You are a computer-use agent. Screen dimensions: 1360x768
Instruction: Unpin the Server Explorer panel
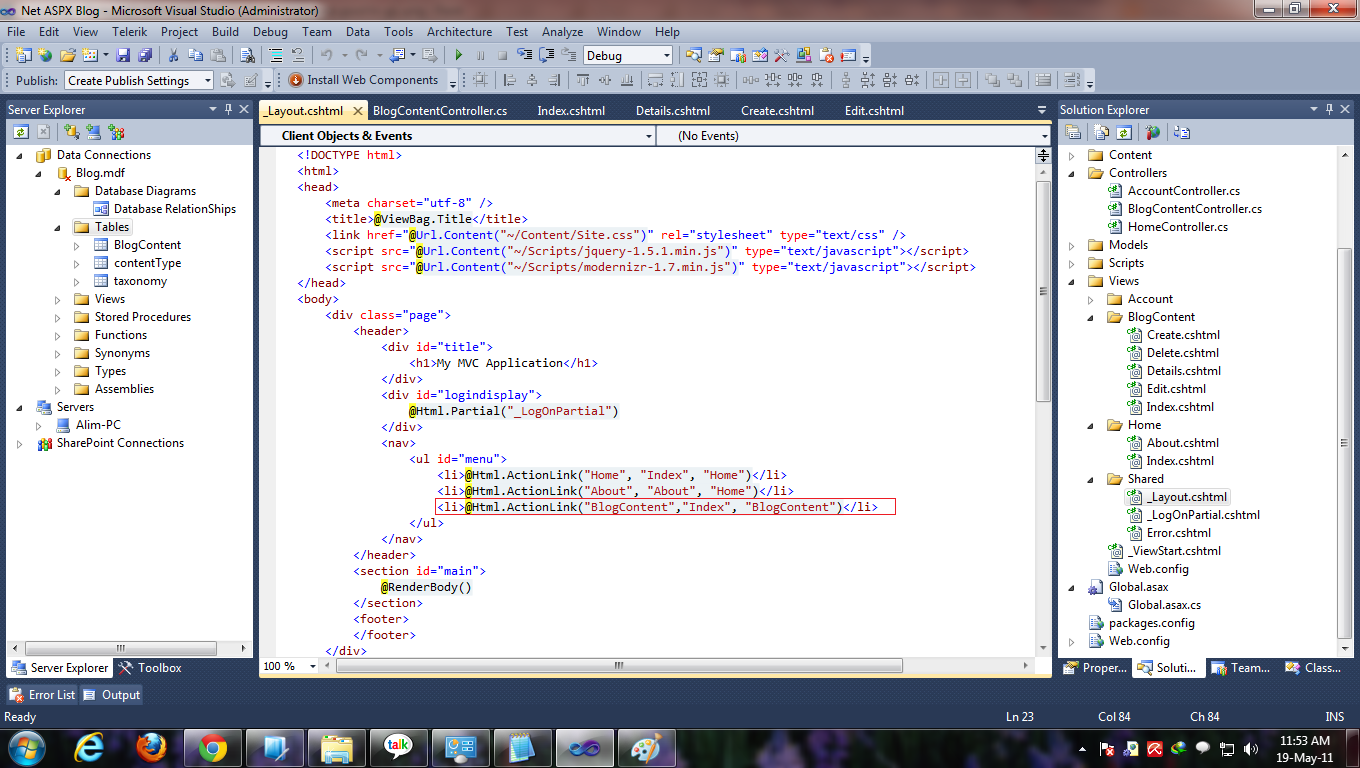point(227,109)
